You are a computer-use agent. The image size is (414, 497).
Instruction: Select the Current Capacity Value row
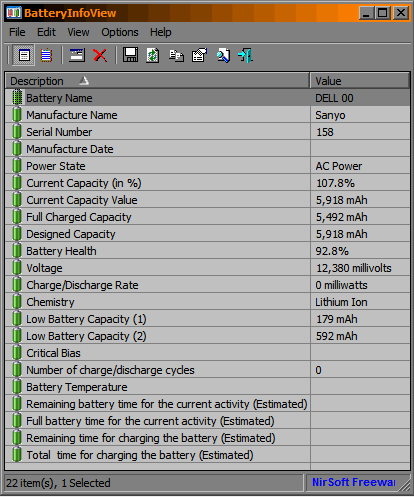click(207, 200)
